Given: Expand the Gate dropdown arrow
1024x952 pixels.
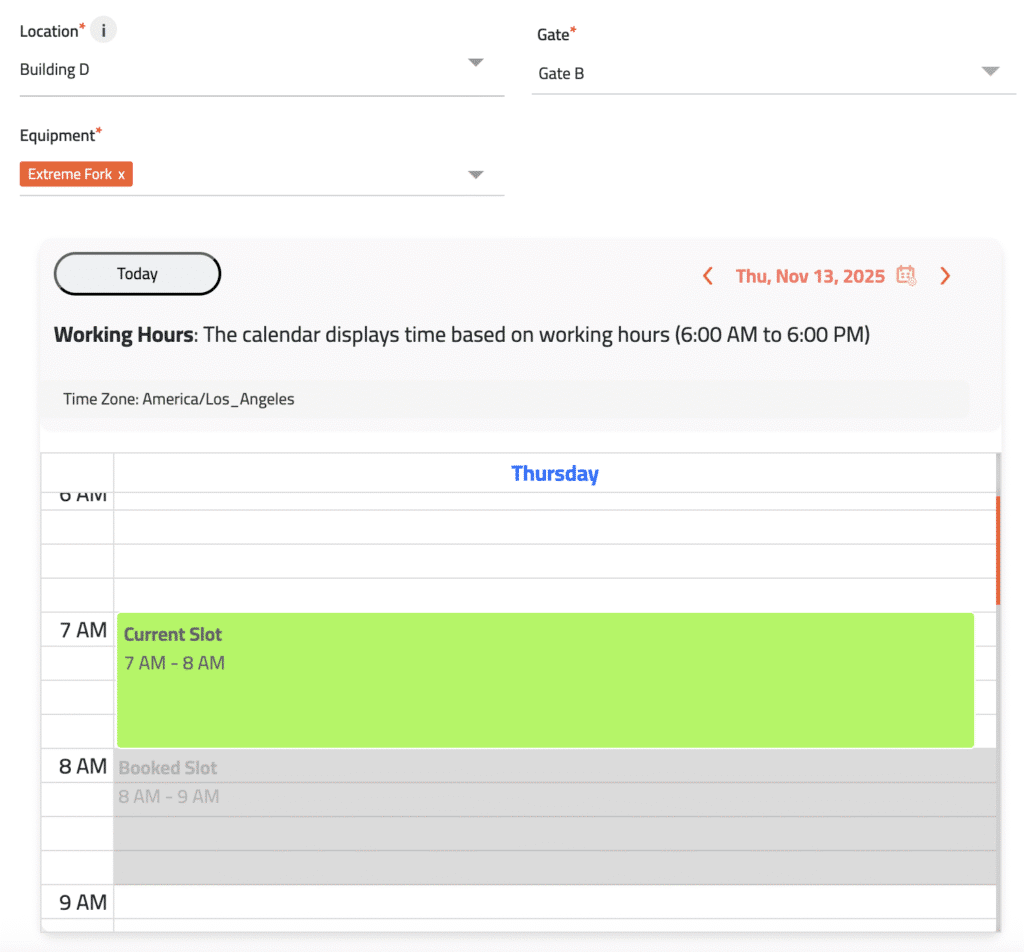Looking at the screenshot, I should point(990,71).
